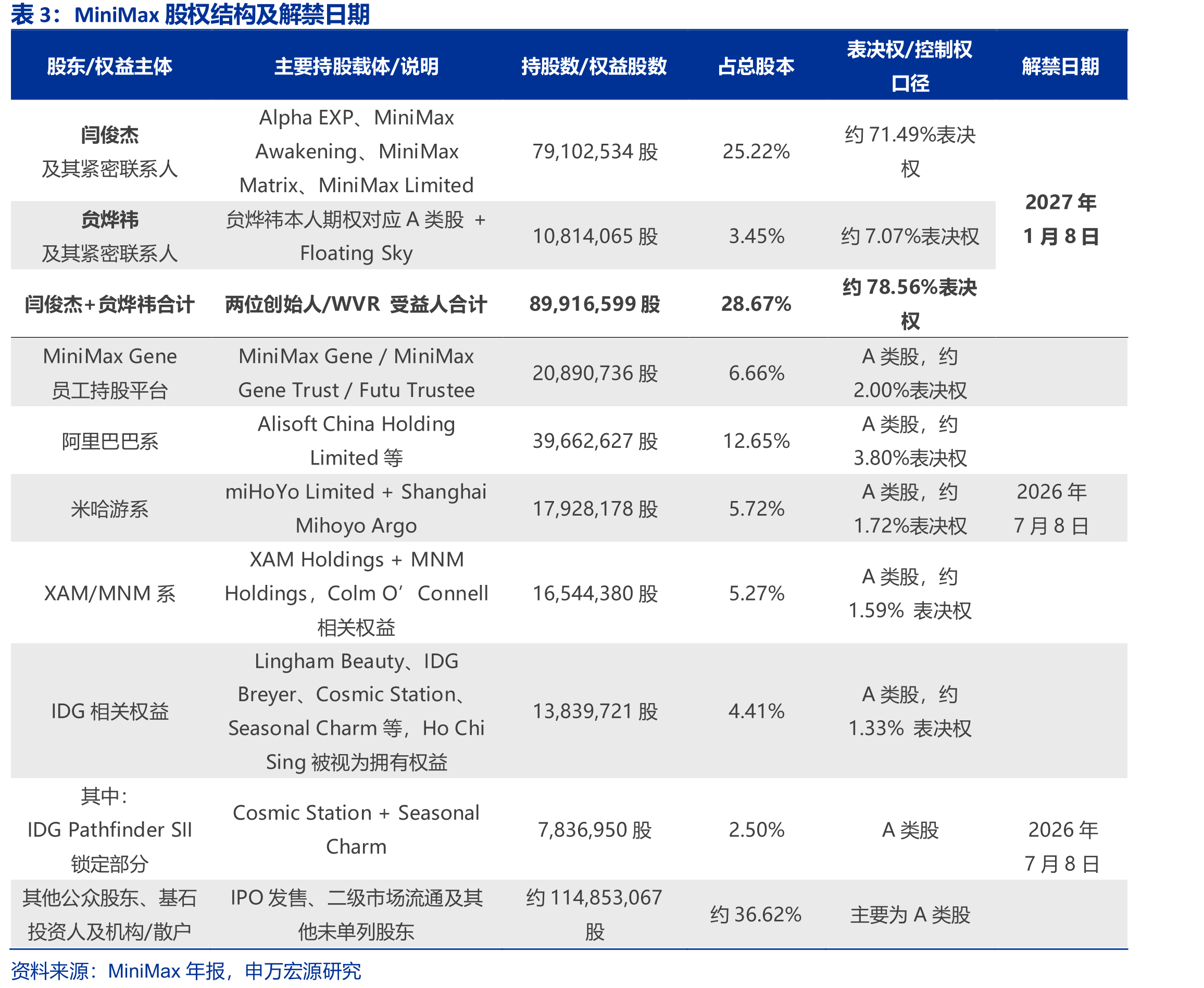Click the cell 'Alisoft China Holding Limited 等'
Viewport: 1204px width, 988px height.
[356, 441]
